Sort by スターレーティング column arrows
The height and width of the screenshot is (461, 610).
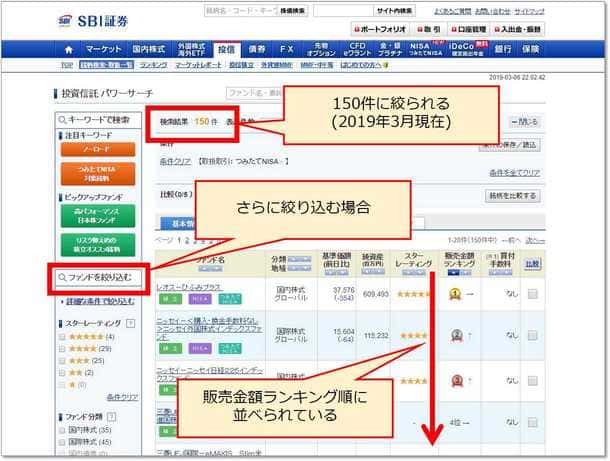coord(414,272)
